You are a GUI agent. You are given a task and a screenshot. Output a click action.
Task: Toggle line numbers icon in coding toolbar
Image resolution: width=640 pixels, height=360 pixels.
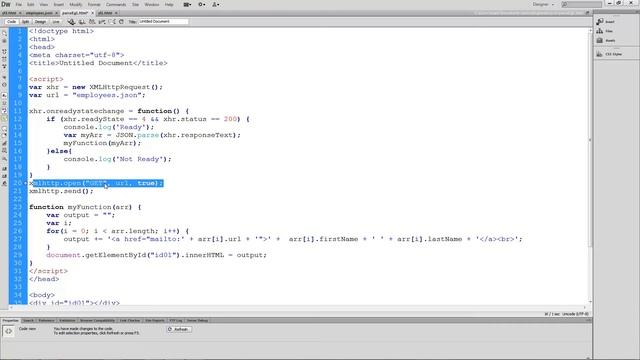[4, 95]
